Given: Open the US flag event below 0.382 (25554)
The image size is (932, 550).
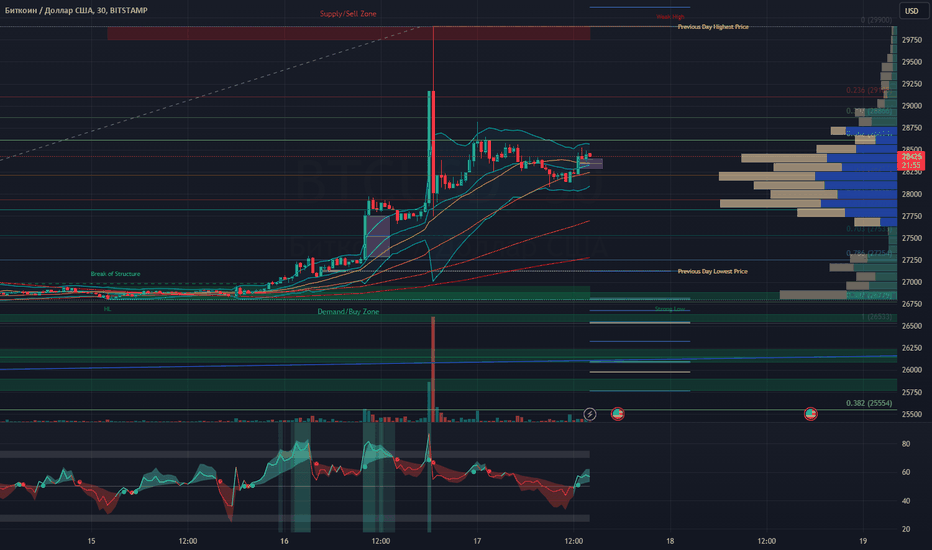Looking at the screenshot, I should click(811, 414).
